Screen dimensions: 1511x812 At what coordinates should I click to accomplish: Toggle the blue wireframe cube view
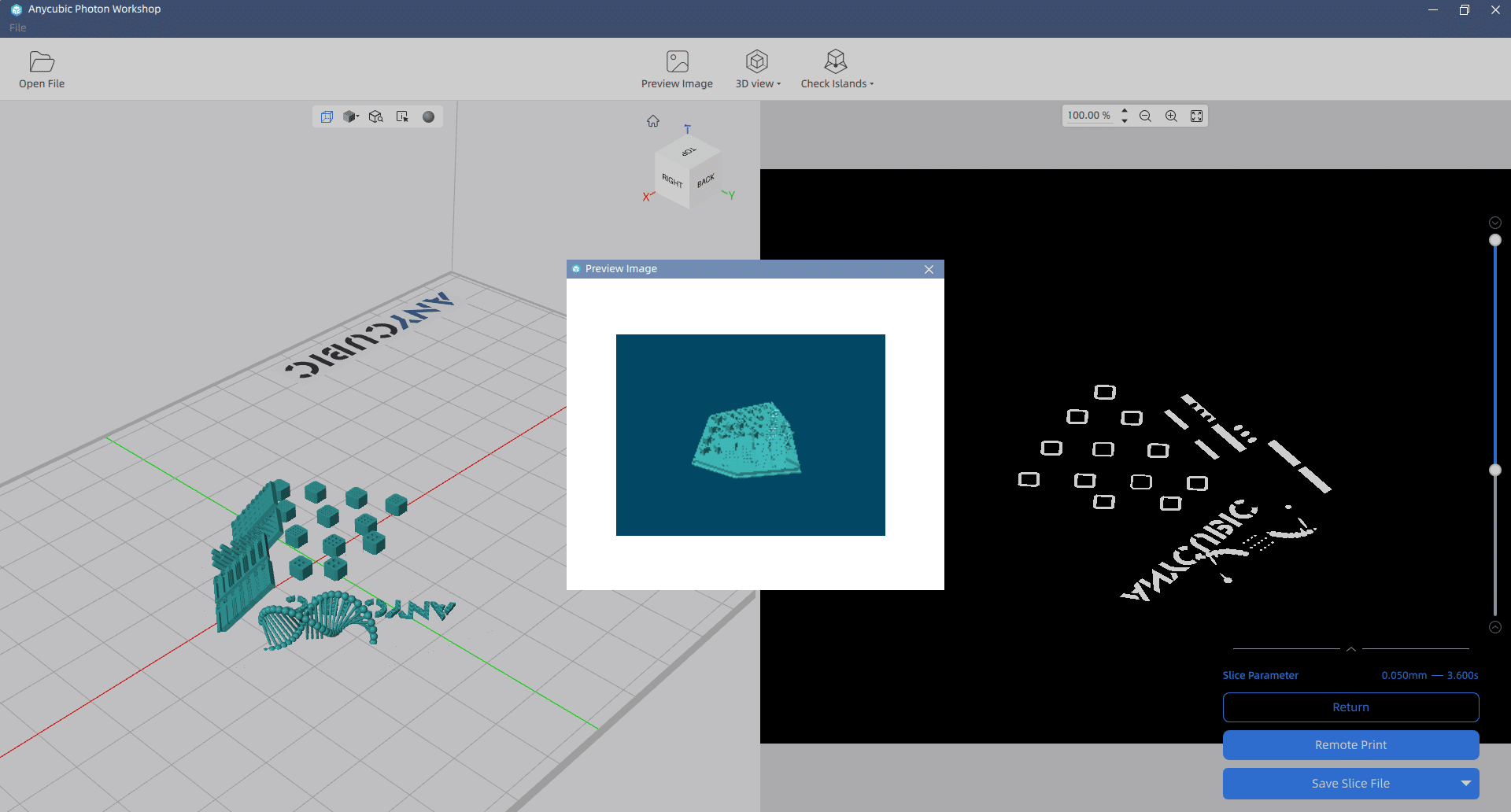[x=327, y=116]
